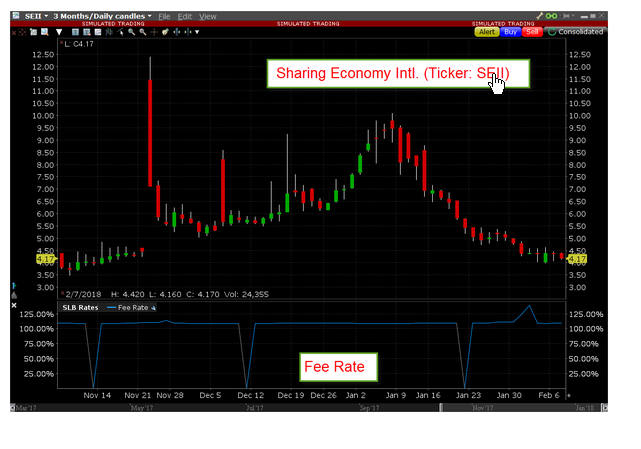
Task: Click left arrow of bottom timeline scrollbar
Action: point(12,408)
